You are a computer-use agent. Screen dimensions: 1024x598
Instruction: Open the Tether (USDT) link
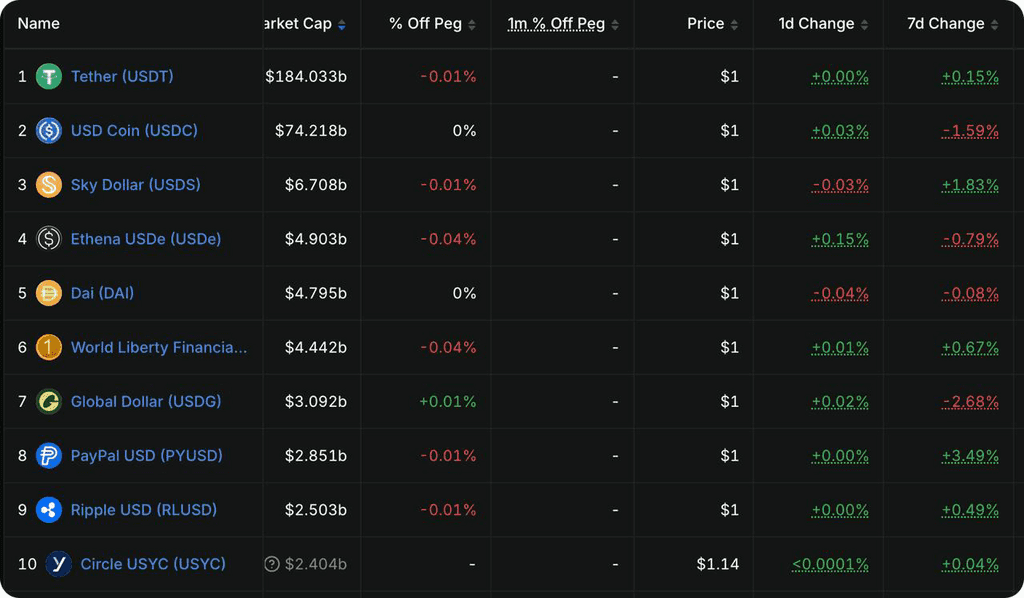pyautogui.click(x=122, y=76)
